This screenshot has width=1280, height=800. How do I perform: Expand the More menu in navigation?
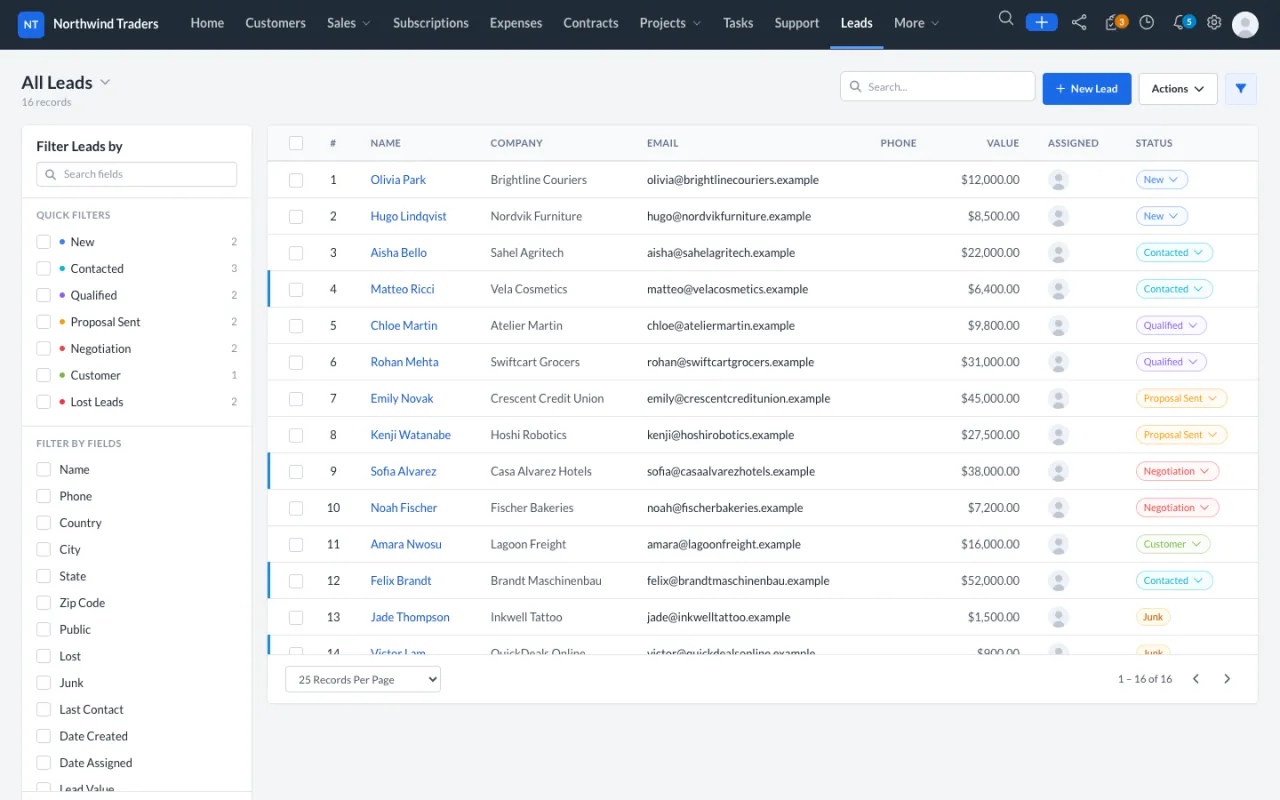pos(917,23)
